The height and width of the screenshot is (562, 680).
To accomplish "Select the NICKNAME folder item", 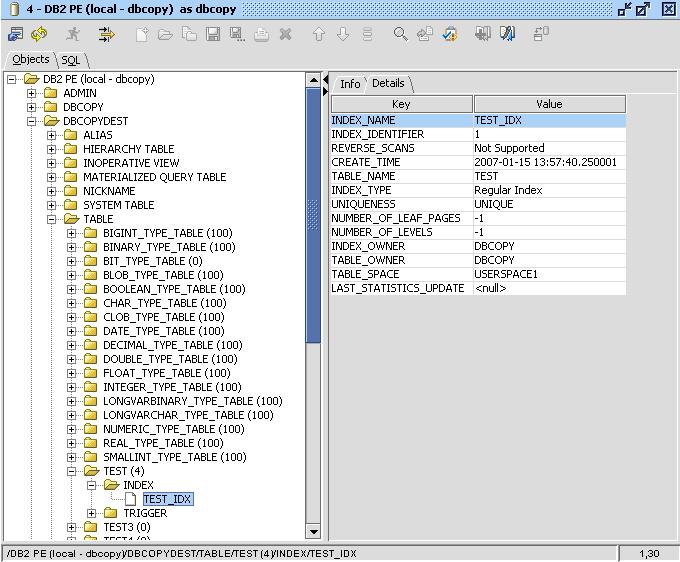I will pyautogui.click(x=109, y=191).
